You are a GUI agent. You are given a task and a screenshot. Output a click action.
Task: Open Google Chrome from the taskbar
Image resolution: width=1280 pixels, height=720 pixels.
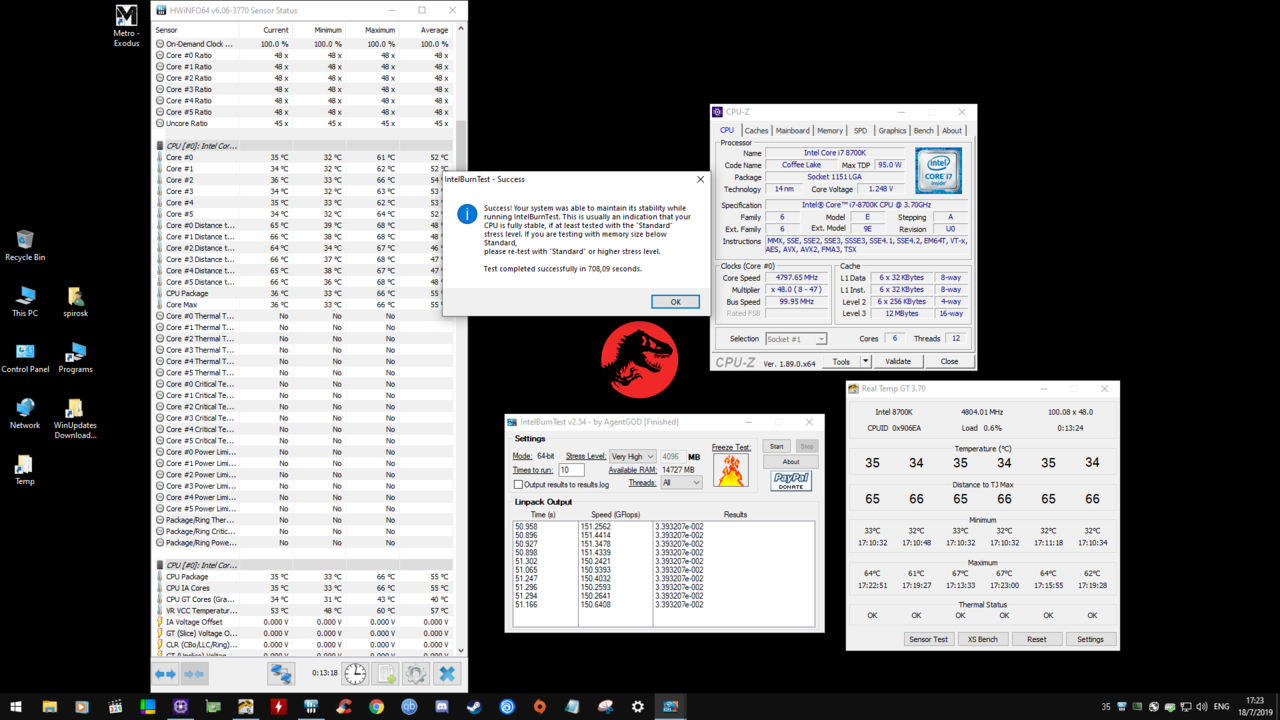tap(376, 706)
